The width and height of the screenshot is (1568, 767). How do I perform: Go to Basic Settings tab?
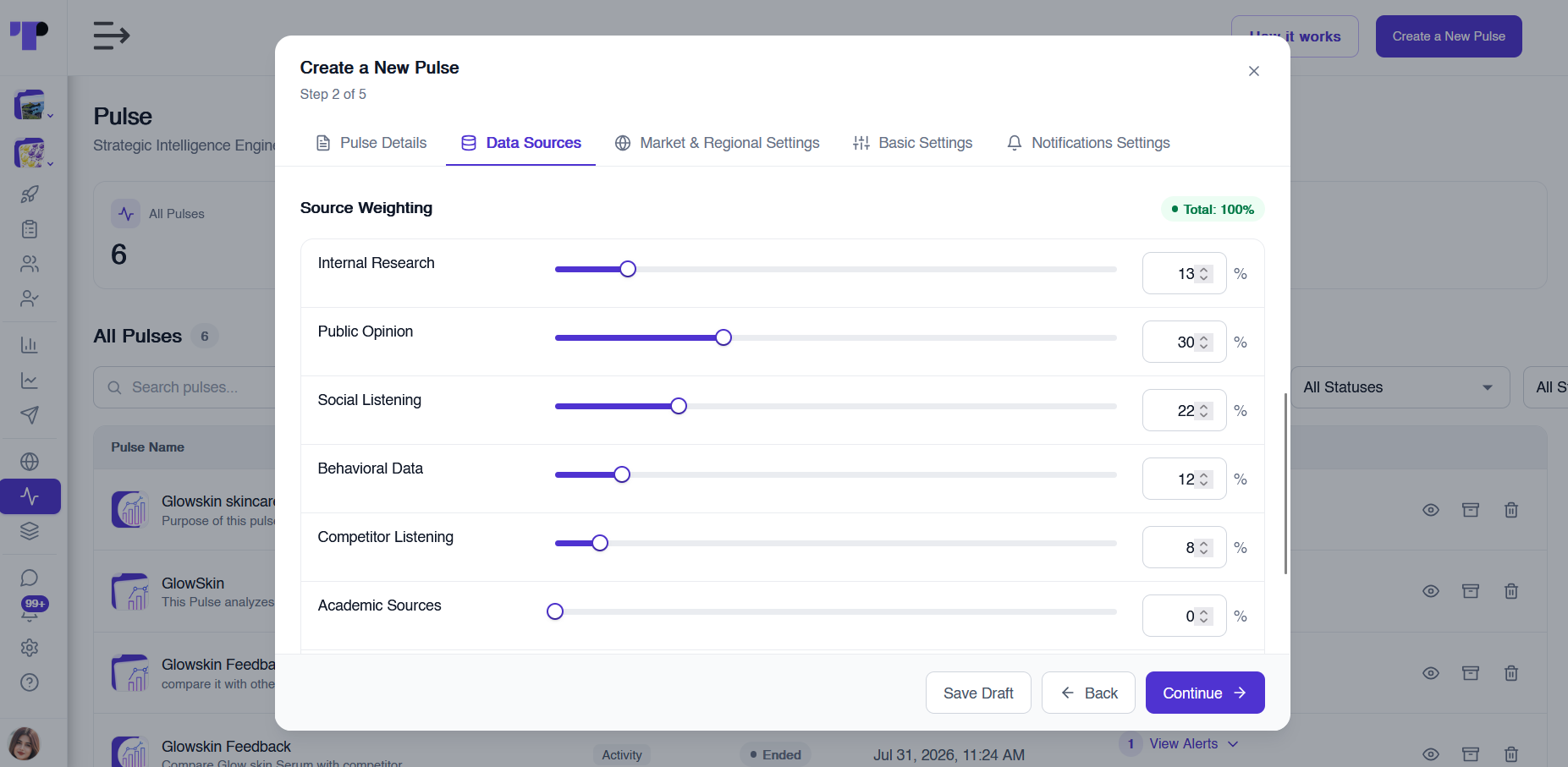pos(912,143)
